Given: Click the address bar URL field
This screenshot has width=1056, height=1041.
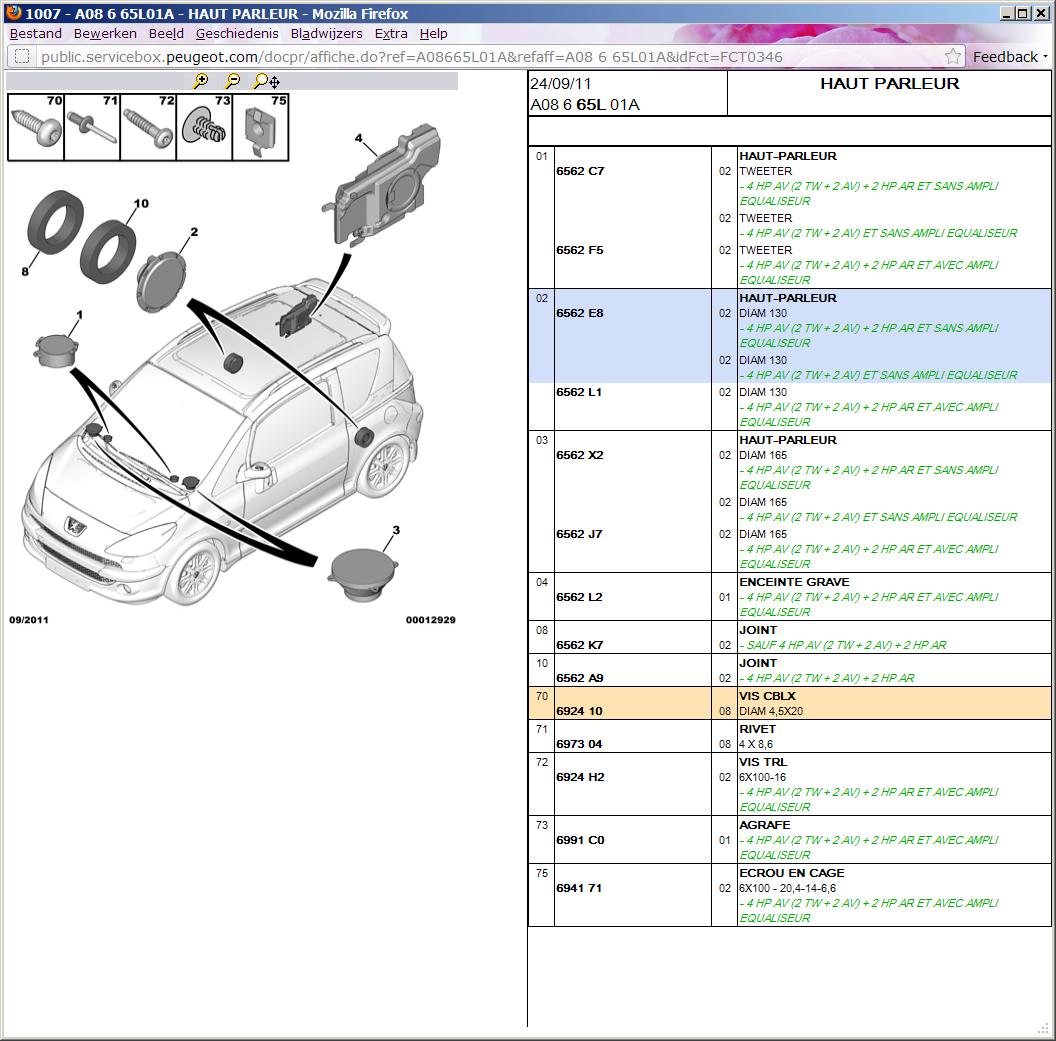Looking at the screenshot, I should pyautogui.click(x=485, y=57).
